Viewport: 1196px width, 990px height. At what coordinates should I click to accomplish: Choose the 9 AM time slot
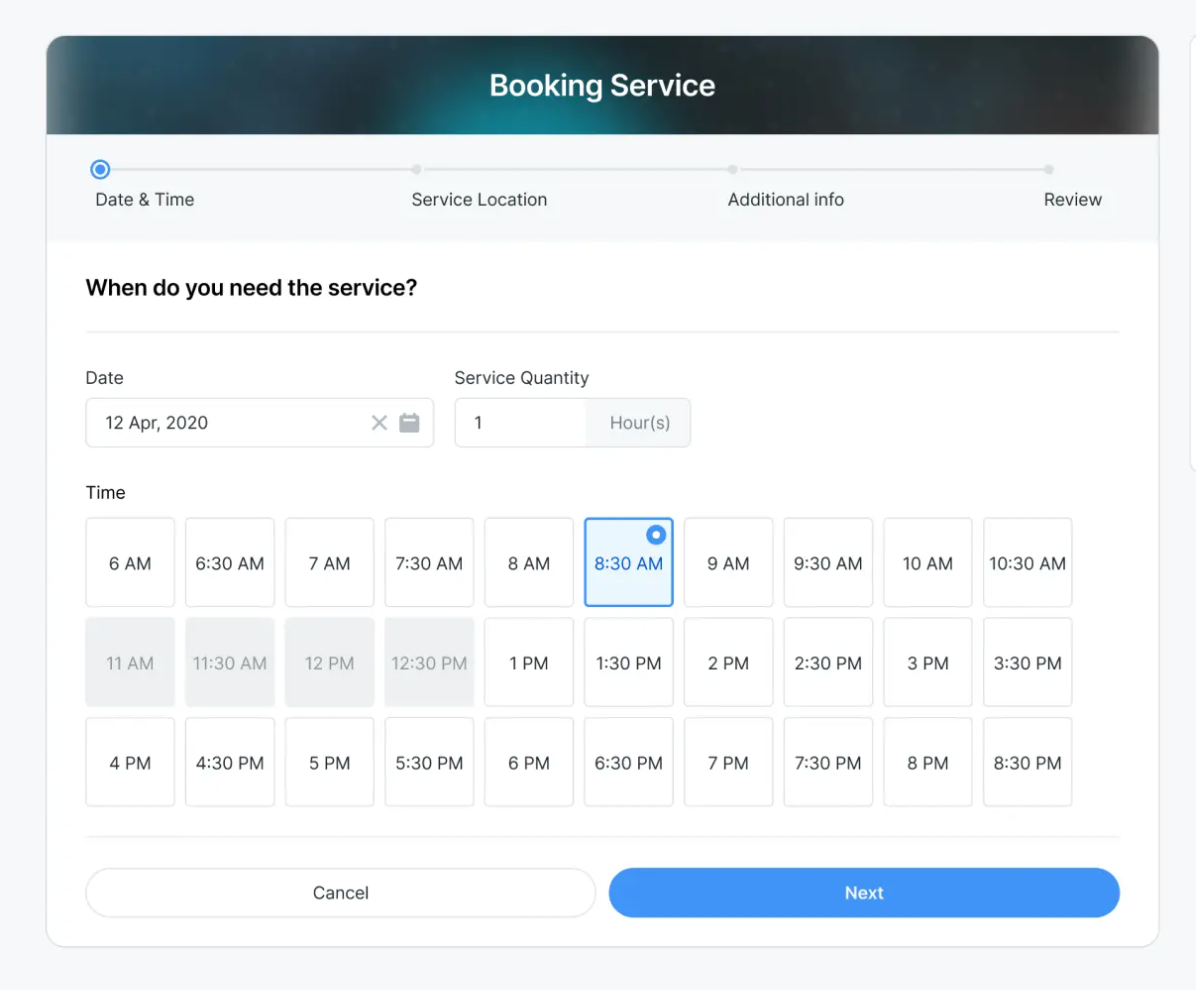point(728,563)
